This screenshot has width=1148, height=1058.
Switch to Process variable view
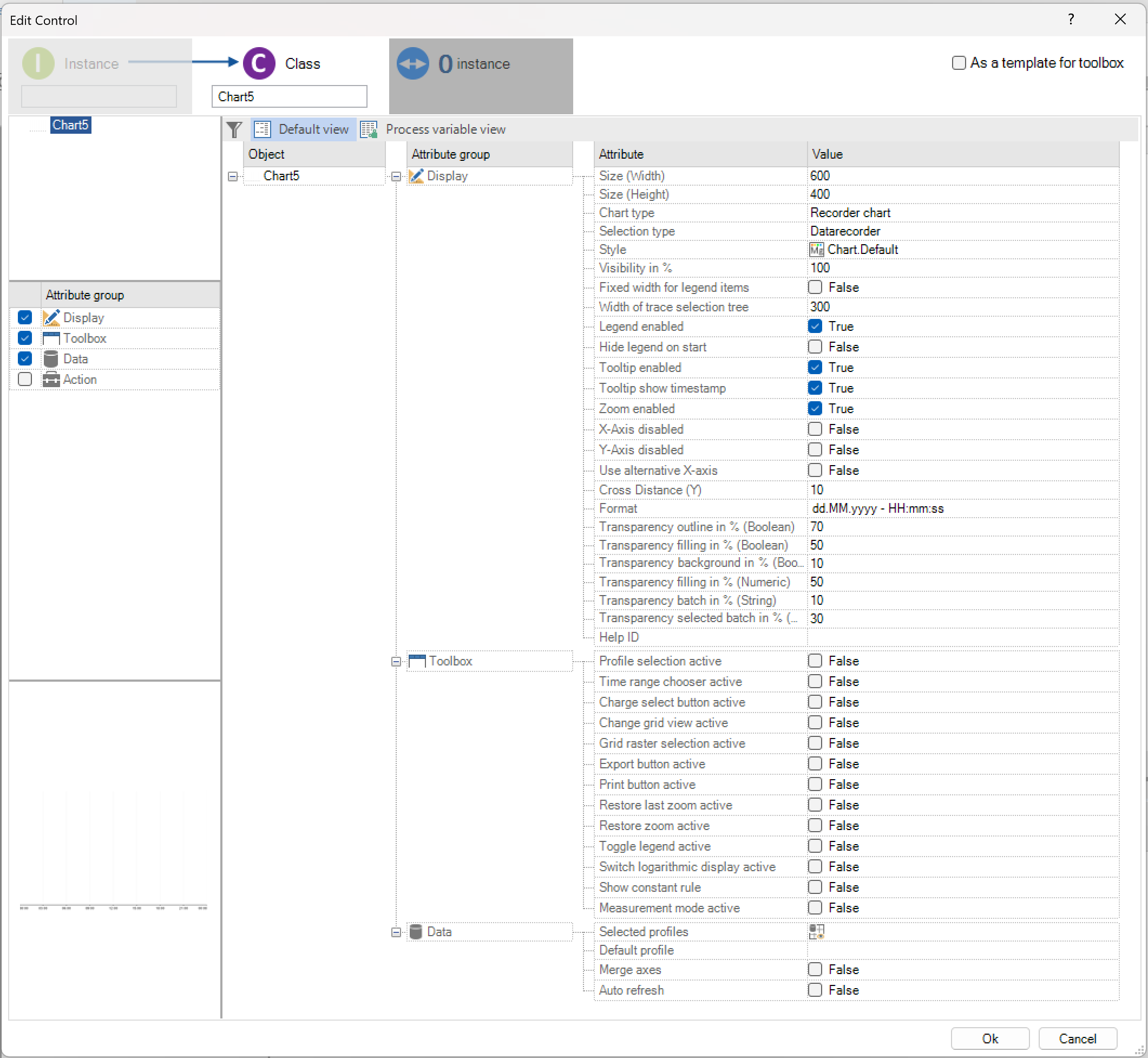tap(433, 129)
